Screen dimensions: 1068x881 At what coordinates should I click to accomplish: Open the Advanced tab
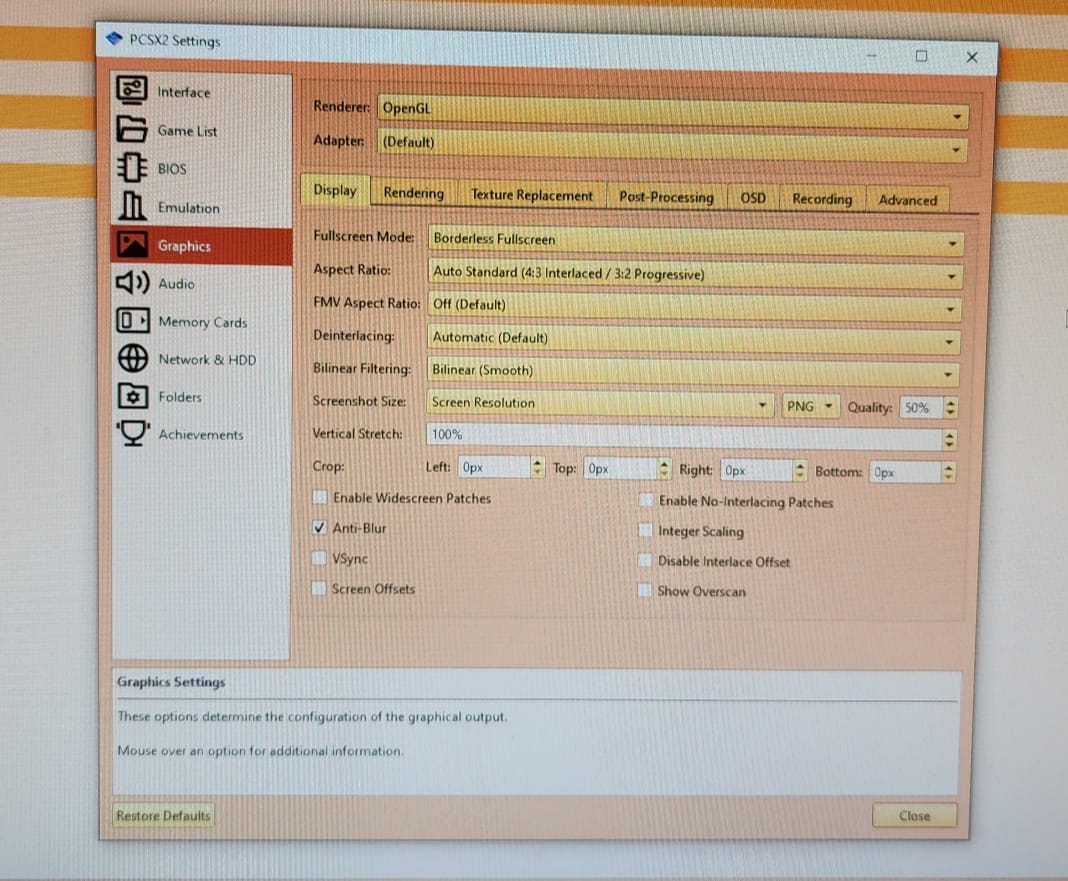(x=907, y=200)
